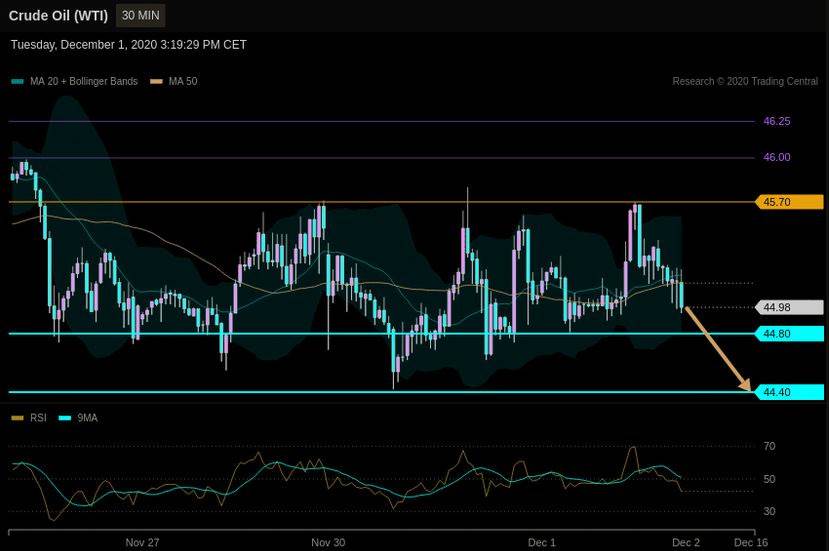Click the RSI 50 level label

coord(769,479)
